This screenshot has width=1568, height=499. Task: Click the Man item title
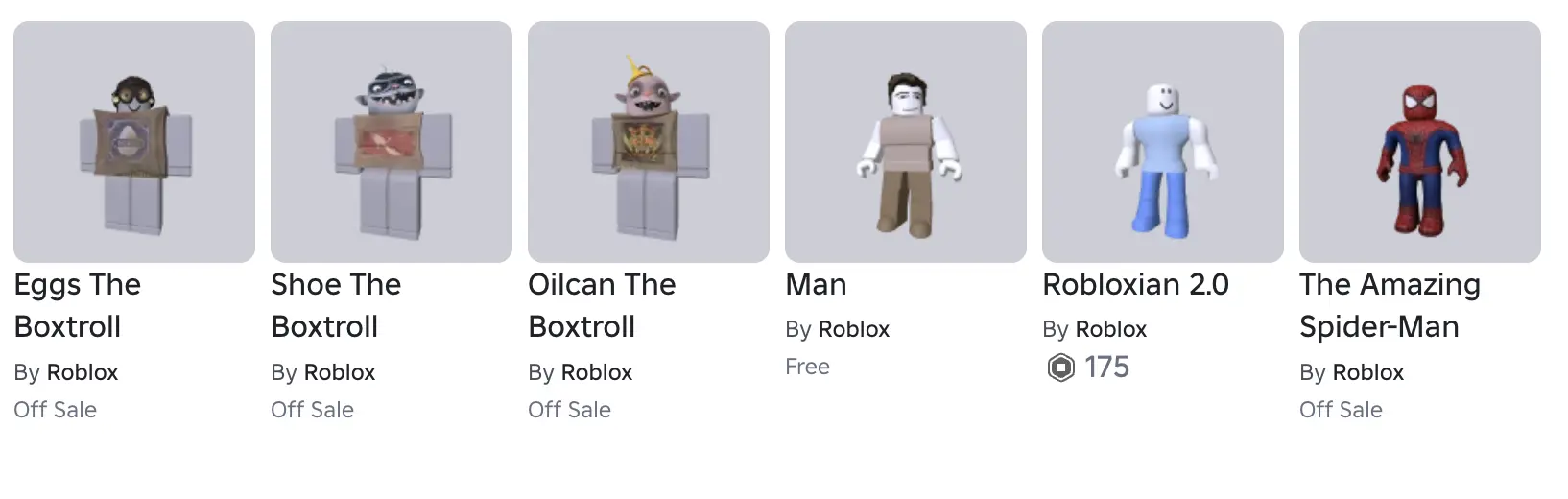pyautogui.click(x=816, y=285)
